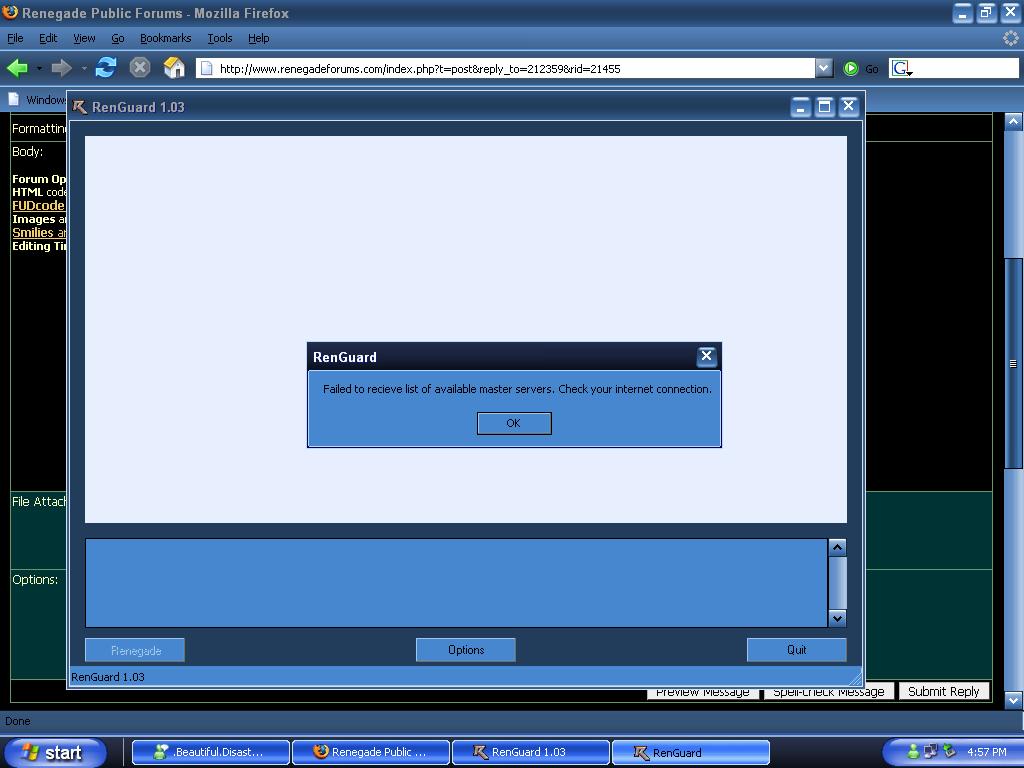The height and width of the screenshot is (768, 1024).
Task: Expand the URL address bar dropdown
Action: [x=823, y=68]
